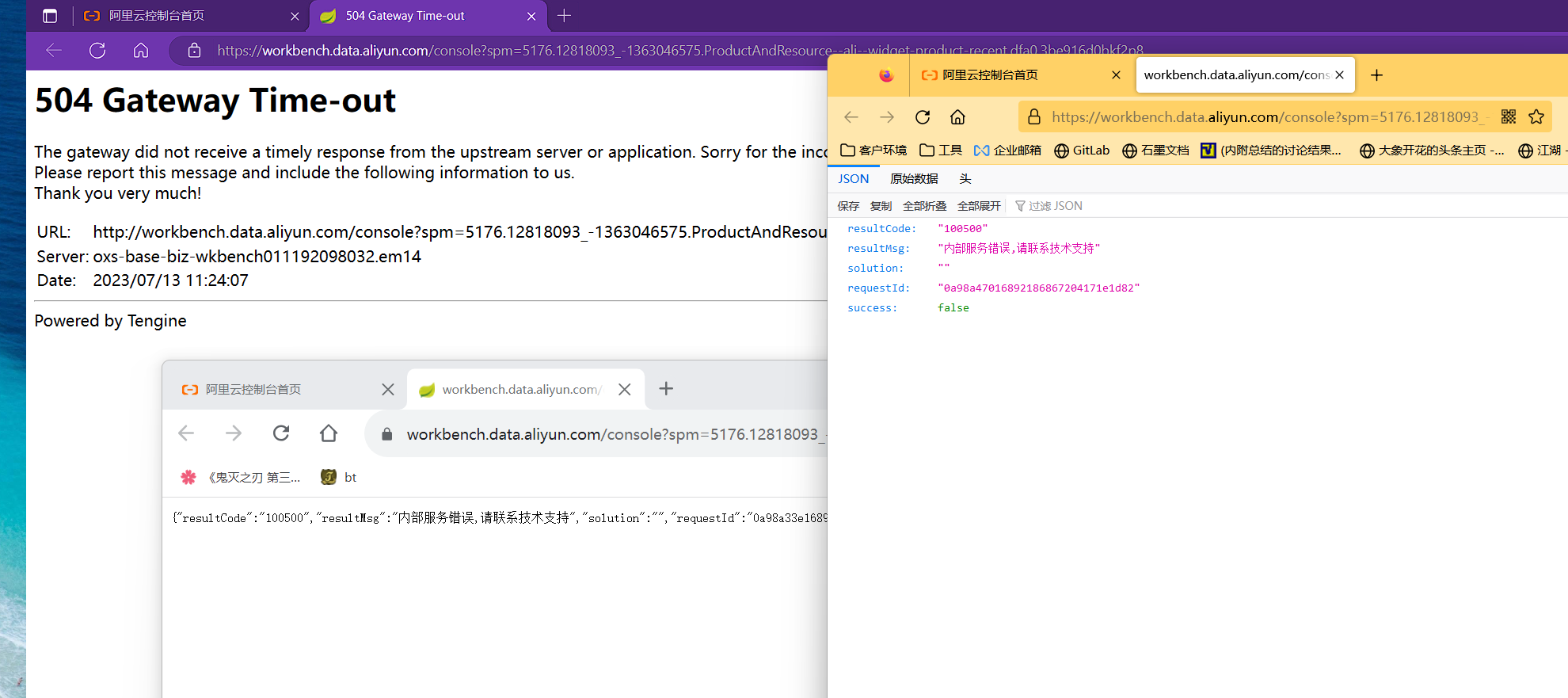
Task: Click the 复制 button in JSON viewer
Action: click(881, 206)
